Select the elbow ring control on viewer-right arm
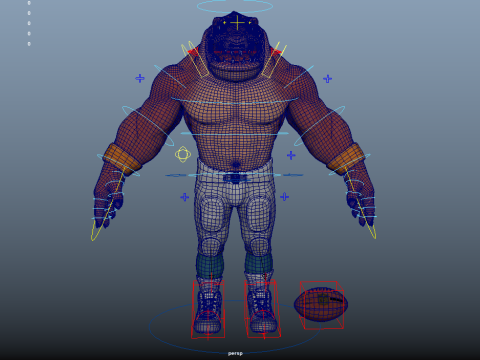 coord(319,126)
